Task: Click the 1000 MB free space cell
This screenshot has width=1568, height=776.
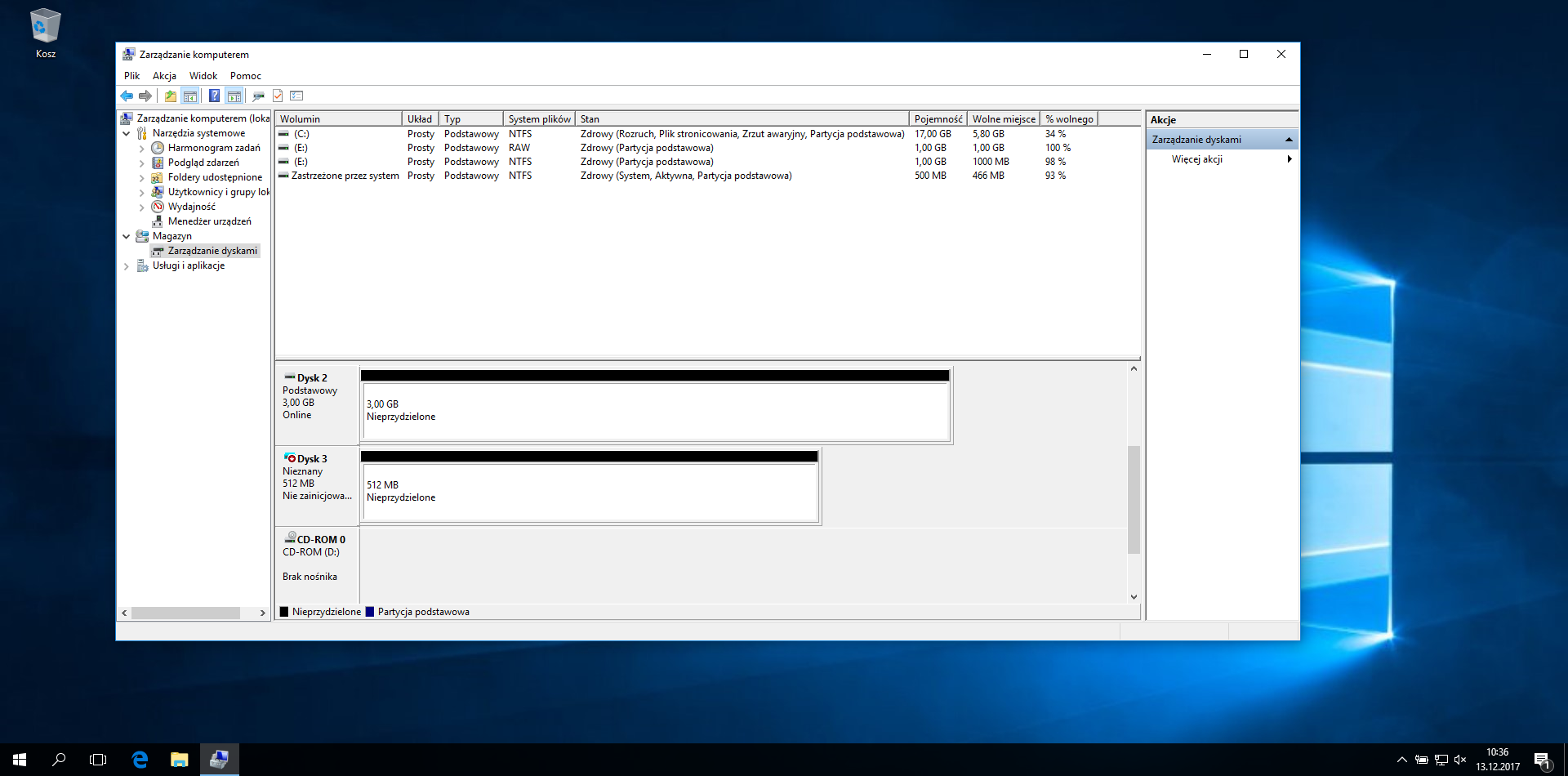Action: click(x=991, y=162)
